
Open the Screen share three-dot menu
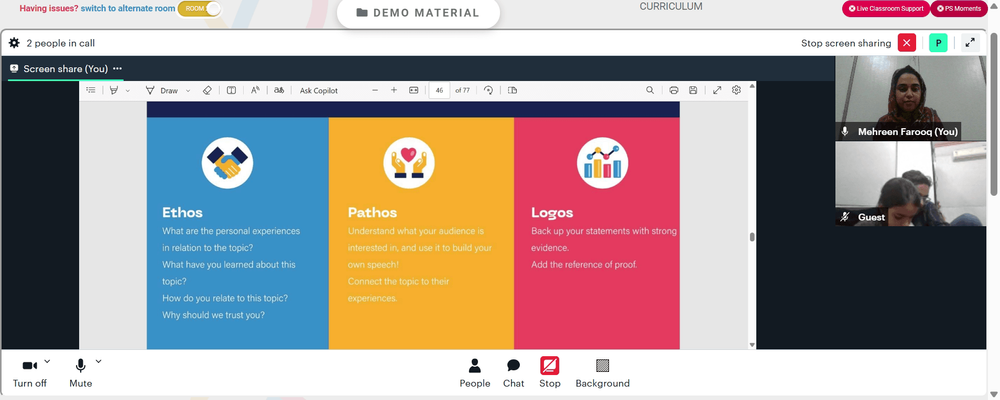117,68
